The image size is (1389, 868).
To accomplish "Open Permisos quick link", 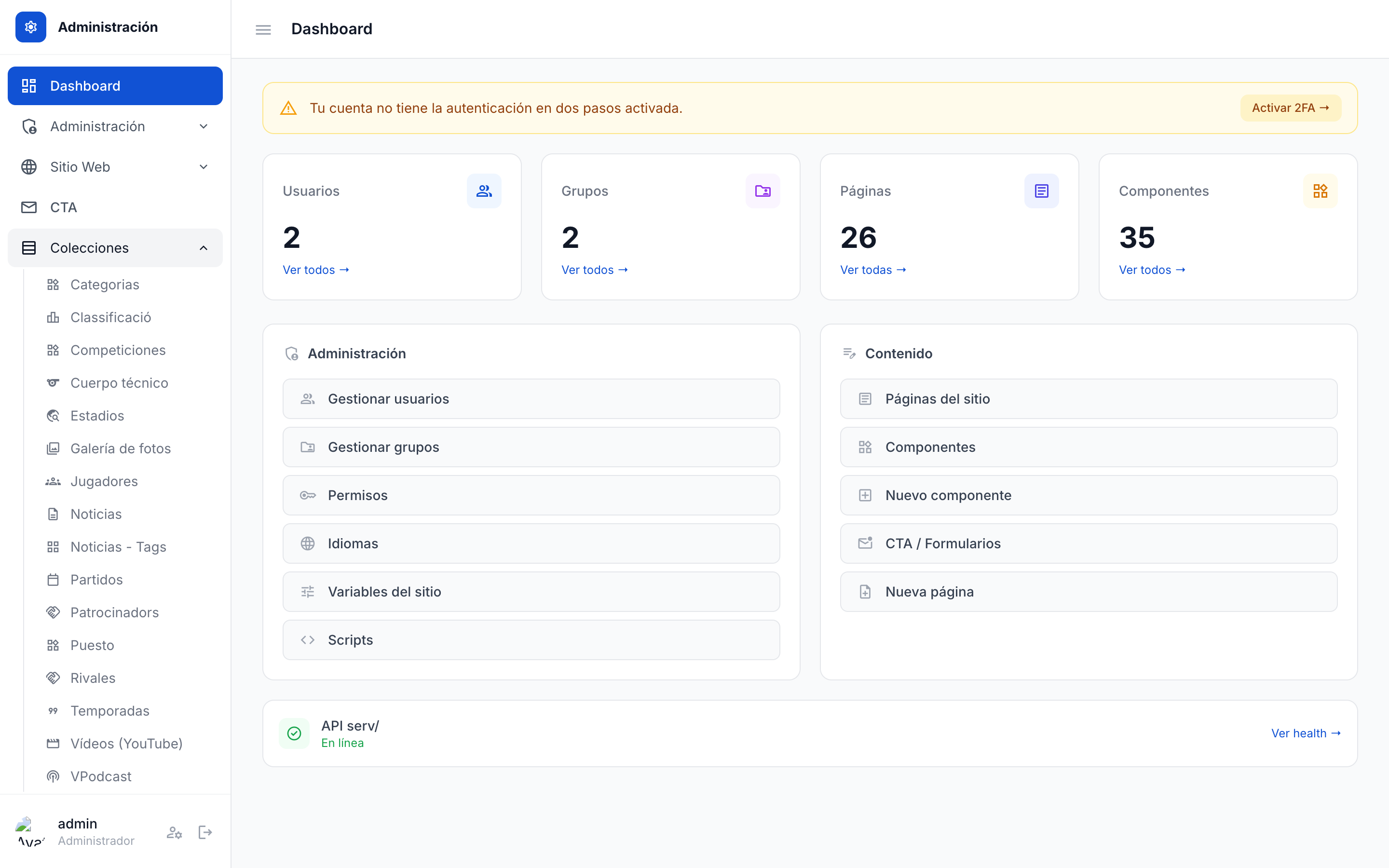I will 531,495.
